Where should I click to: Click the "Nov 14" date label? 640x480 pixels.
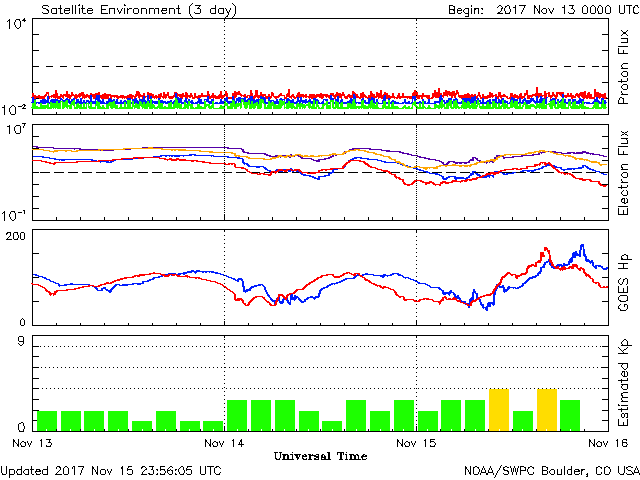coord(224,443)
